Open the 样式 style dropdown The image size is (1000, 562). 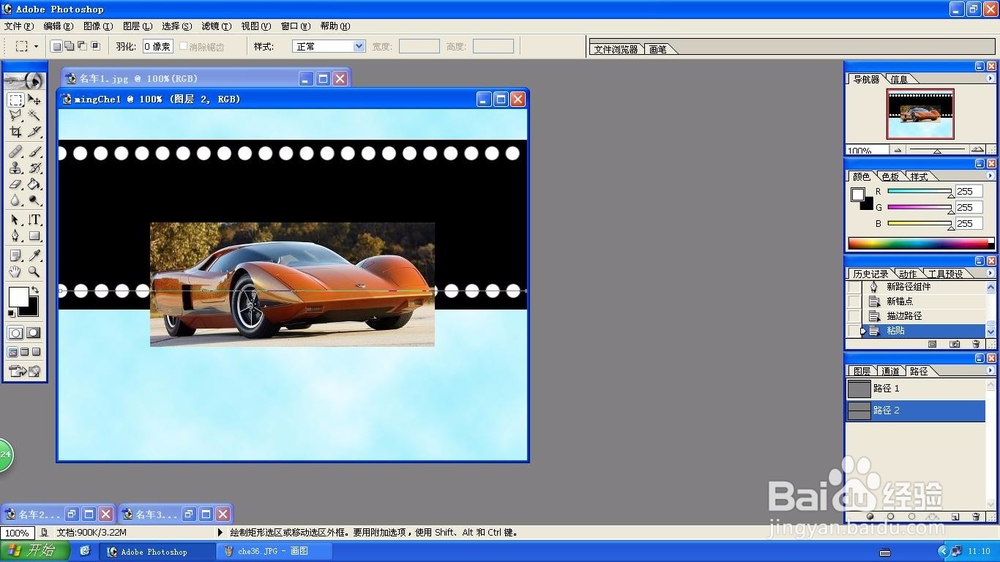(358, 47)
